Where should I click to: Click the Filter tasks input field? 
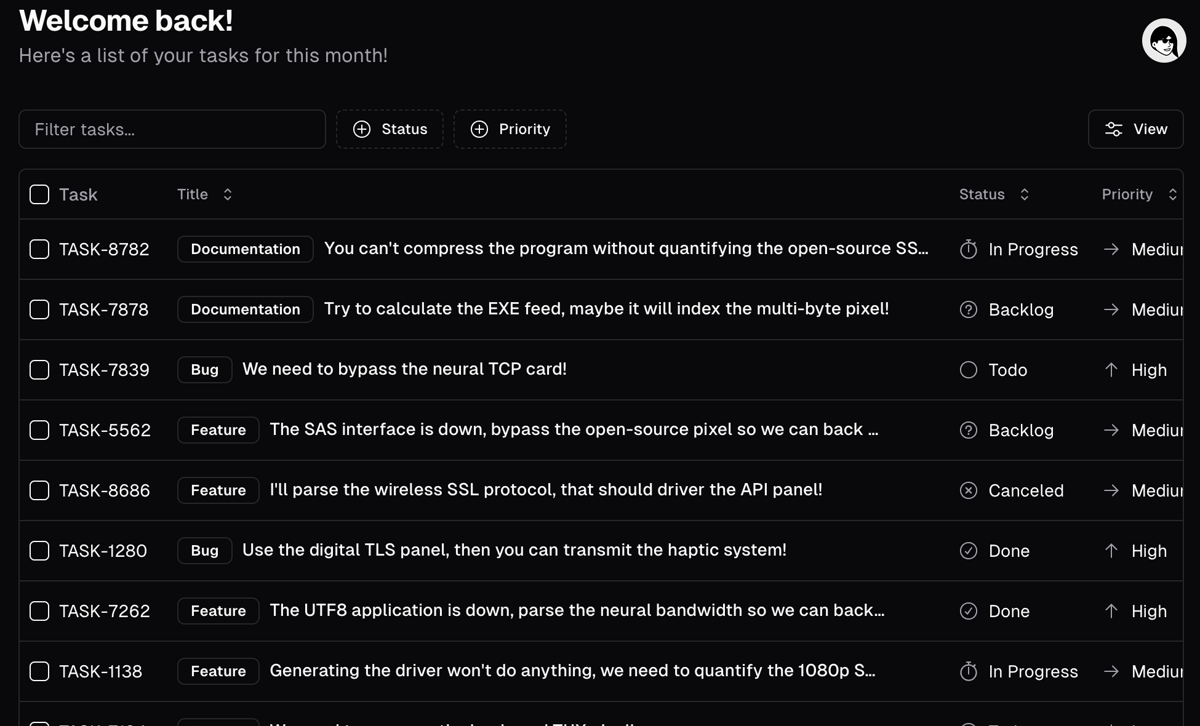(x=172, y=129)
